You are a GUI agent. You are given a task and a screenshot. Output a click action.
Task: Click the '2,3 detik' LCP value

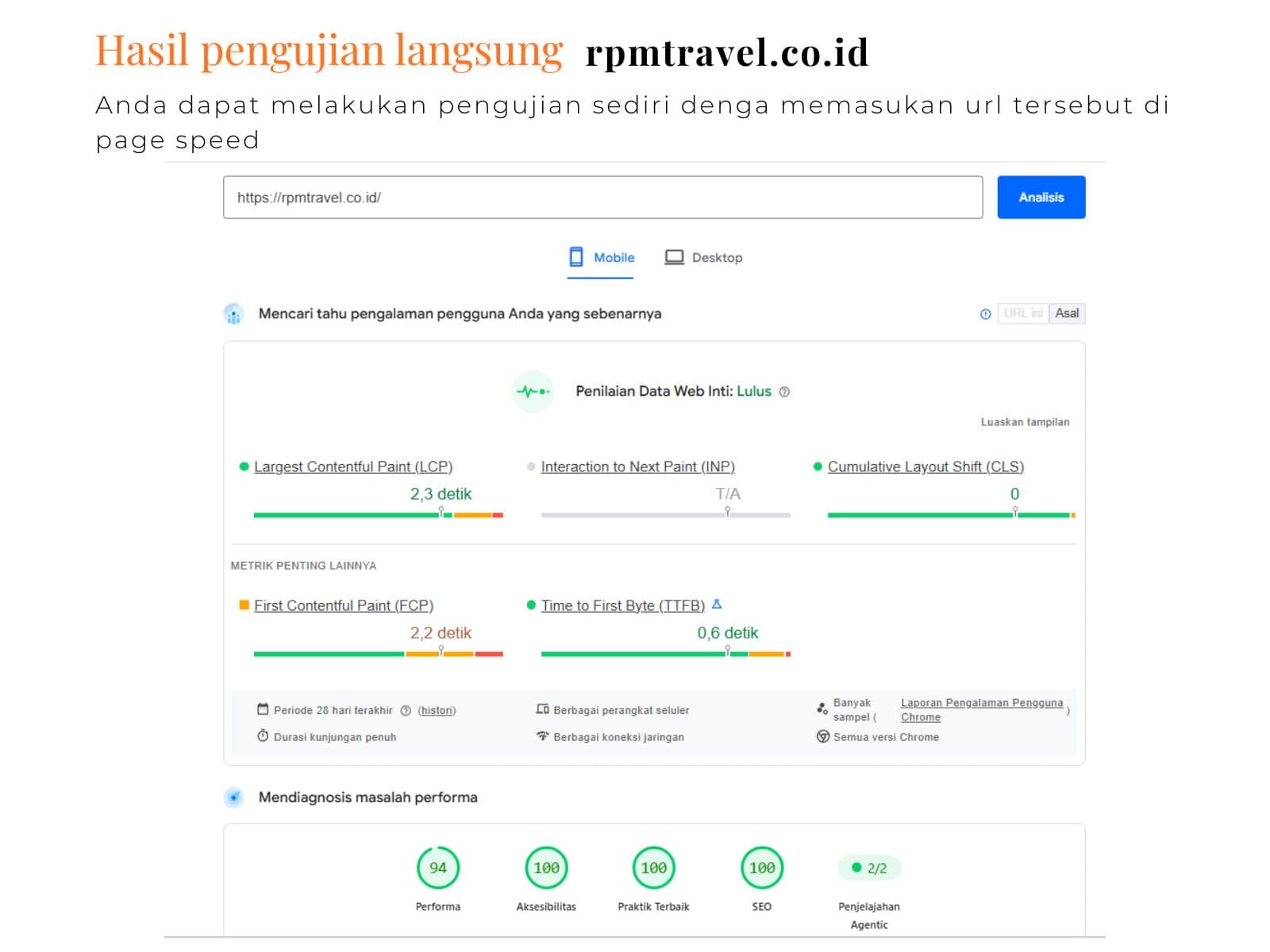coord(441,494)
